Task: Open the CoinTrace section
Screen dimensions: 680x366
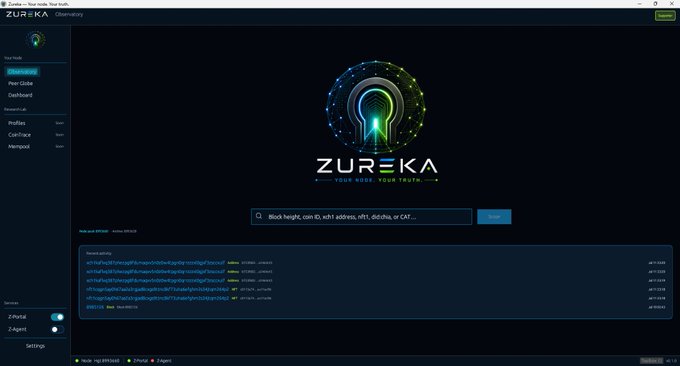Action: click(20, 135)
